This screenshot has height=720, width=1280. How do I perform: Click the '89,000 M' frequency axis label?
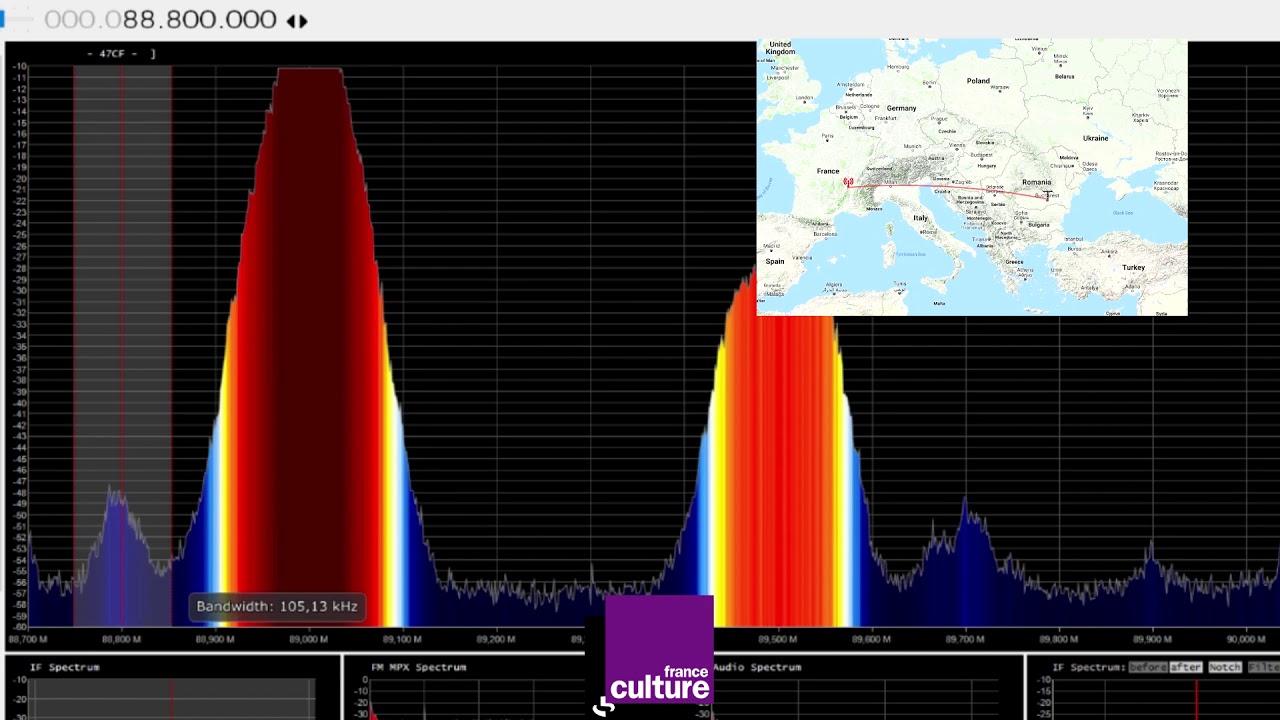coord(308,639)
